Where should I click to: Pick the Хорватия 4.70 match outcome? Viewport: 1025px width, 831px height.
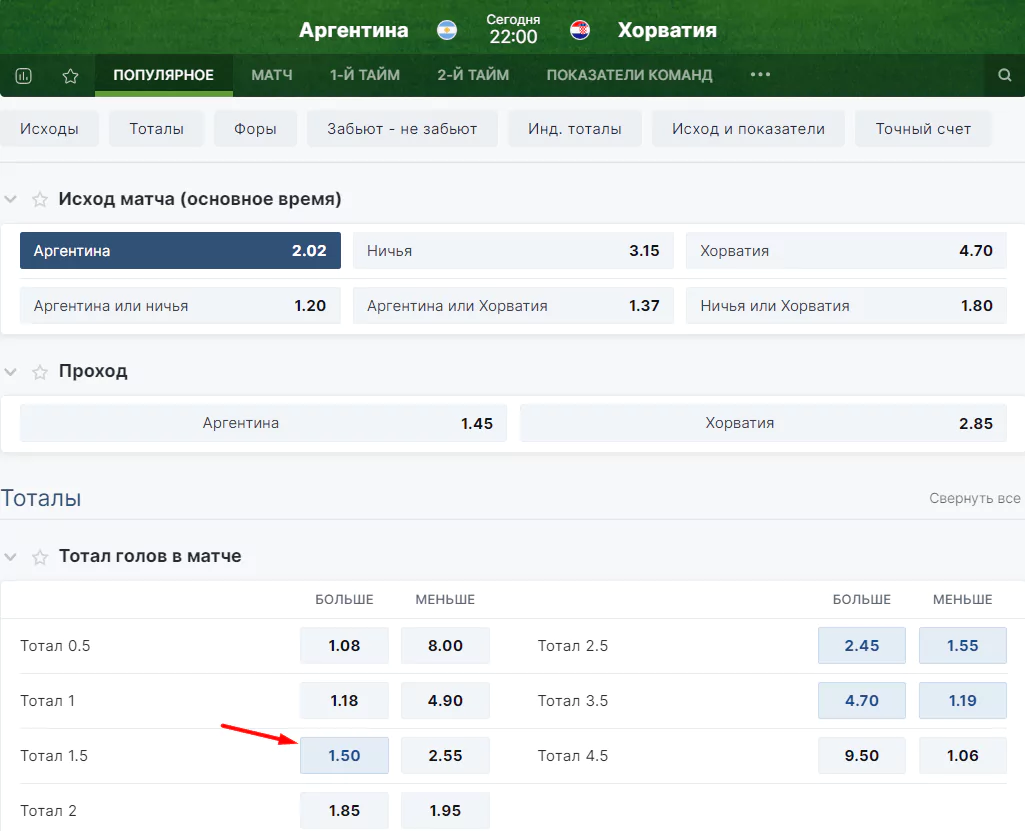tap(846, 250)
